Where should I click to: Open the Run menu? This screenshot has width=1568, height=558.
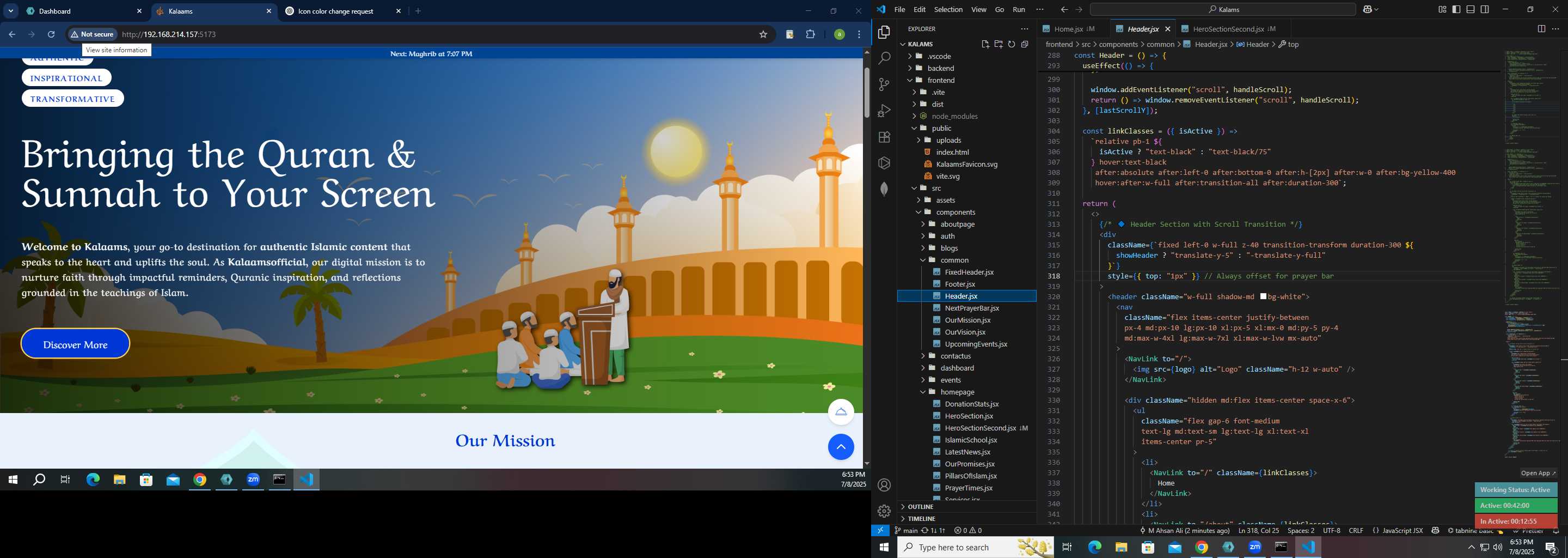(1019, 10)
